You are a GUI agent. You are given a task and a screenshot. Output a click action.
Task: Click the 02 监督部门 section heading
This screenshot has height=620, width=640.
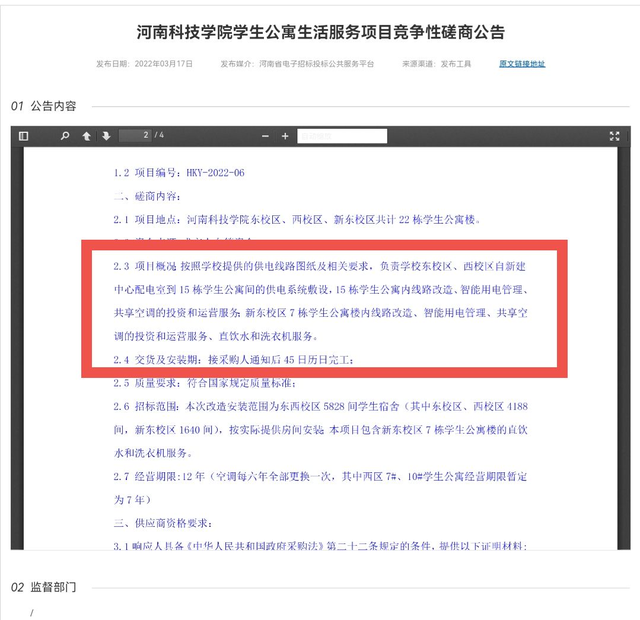point(44,587)
